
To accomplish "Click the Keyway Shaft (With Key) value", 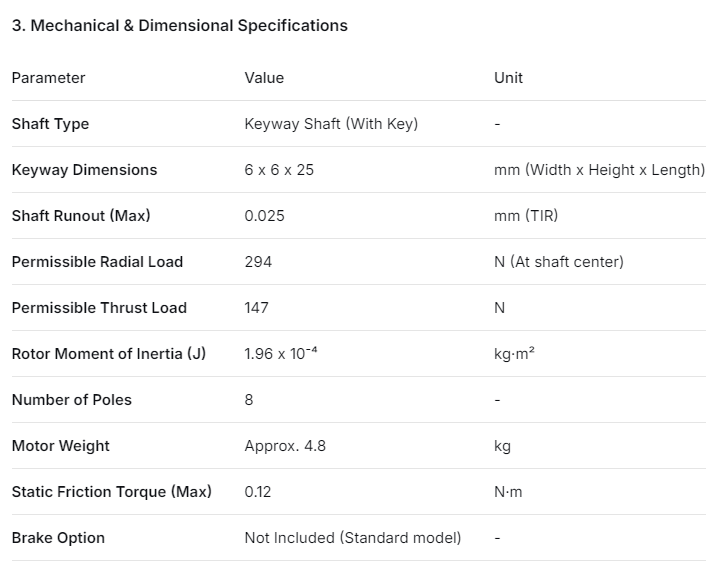I will 331,124.
